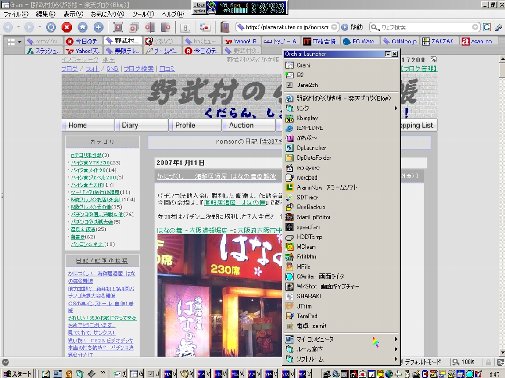Screen dimensions: 505x378
Task: Switch to the Yahoo!天 tab
Action: tap(83, 51)
